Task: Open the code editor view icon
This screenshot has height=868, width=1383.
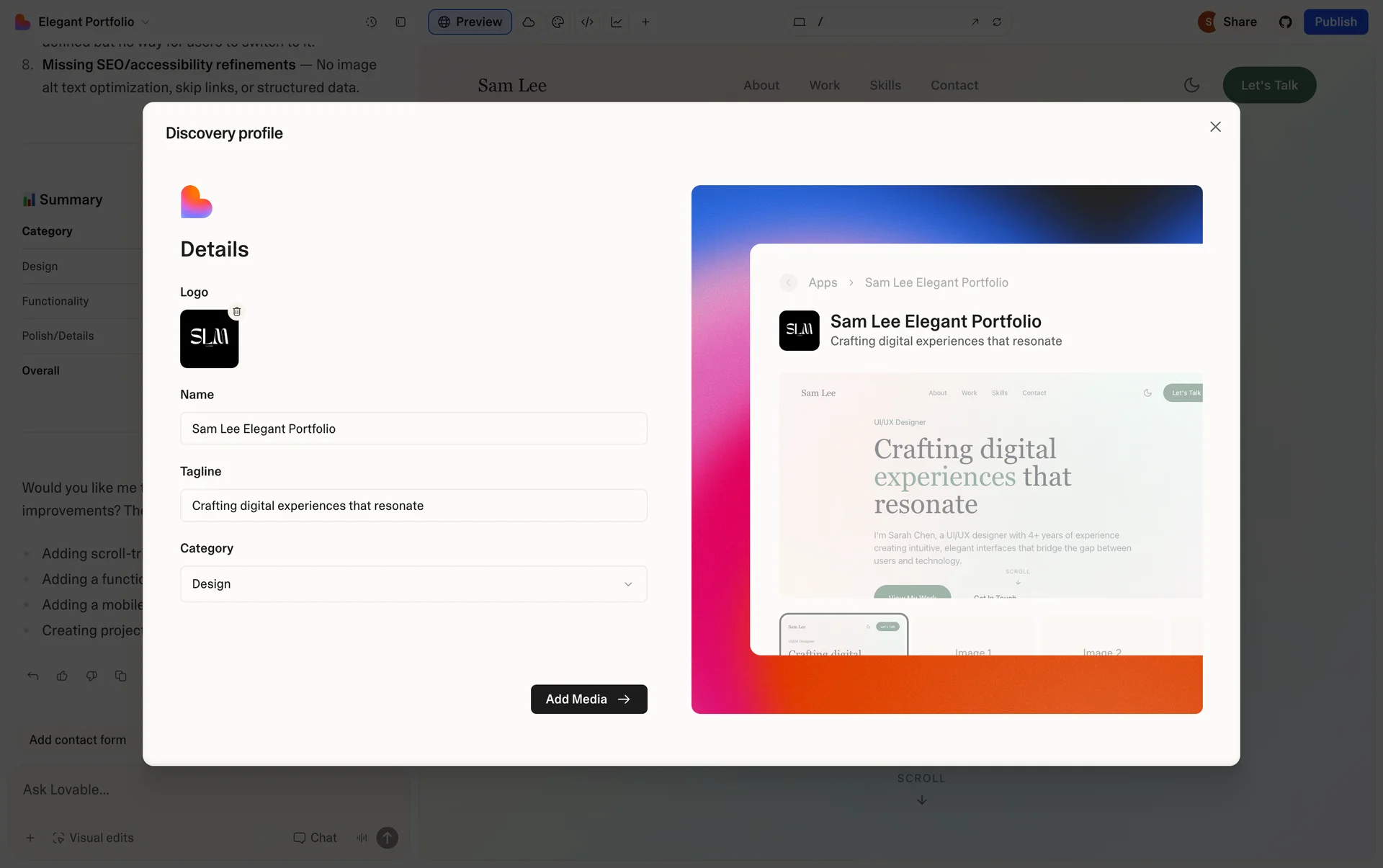Action: 587,22
